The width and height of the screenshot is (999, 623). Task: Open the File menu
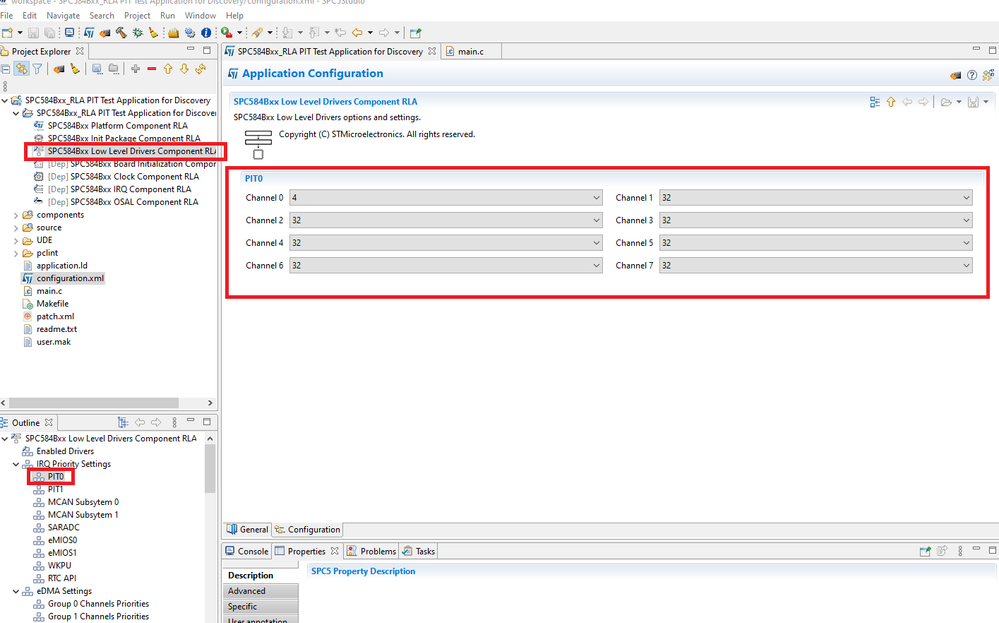(7, 15)
